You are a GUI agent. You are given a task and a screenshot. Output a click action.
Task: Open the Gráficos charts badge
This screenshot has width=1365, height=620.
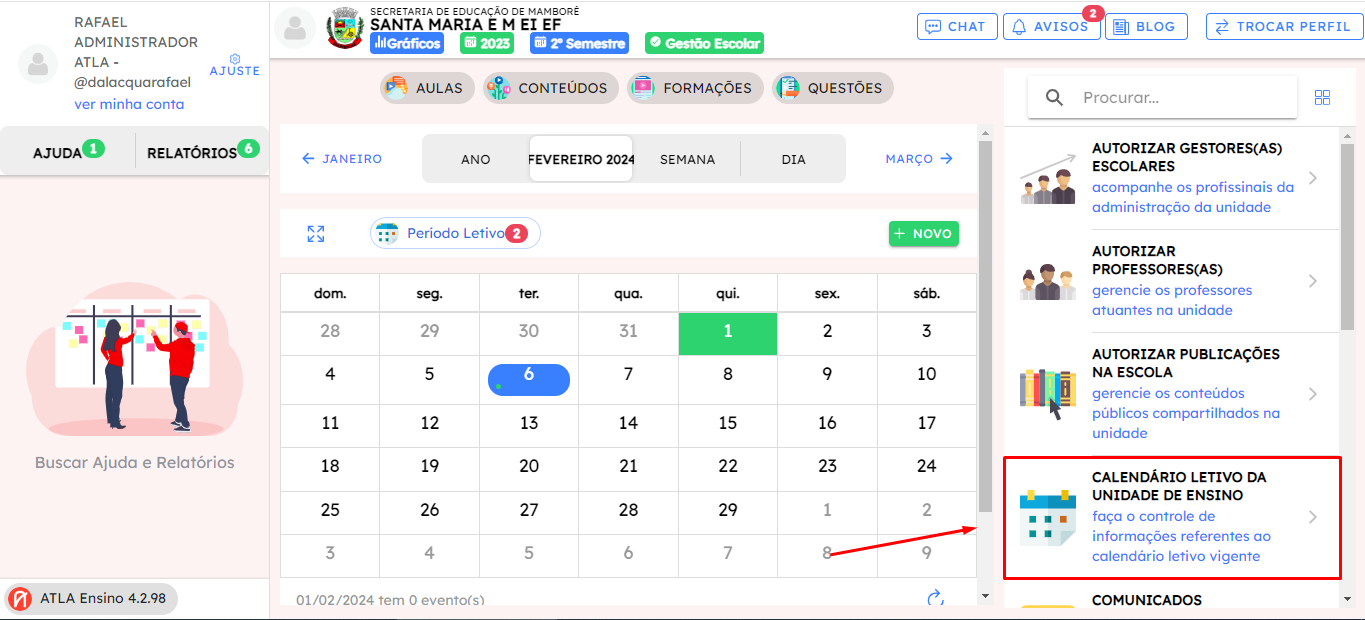click(407, 43)
